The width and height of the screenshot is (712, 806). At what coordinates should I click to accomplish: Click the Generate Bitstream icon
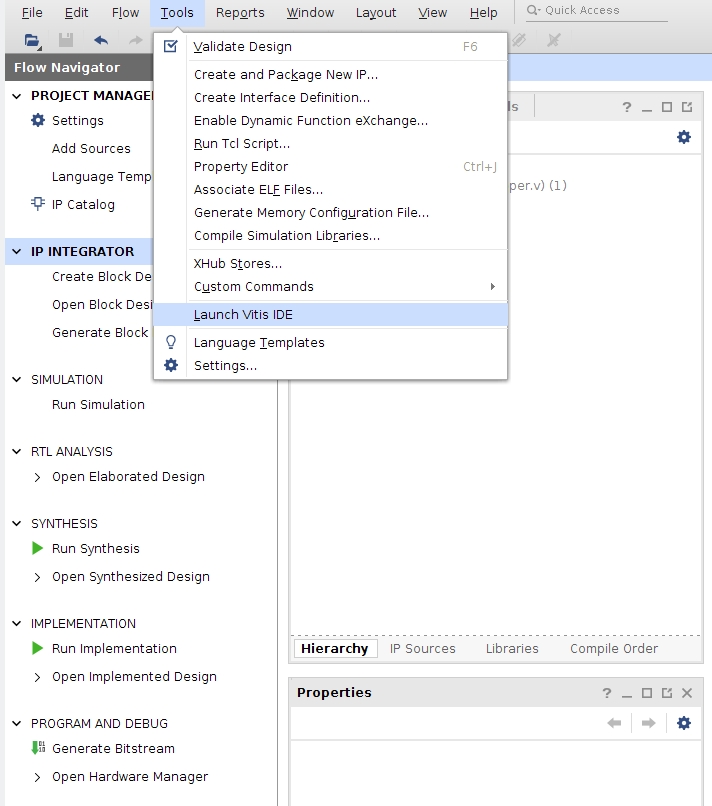pyautogui.click(x=38, y=748)
